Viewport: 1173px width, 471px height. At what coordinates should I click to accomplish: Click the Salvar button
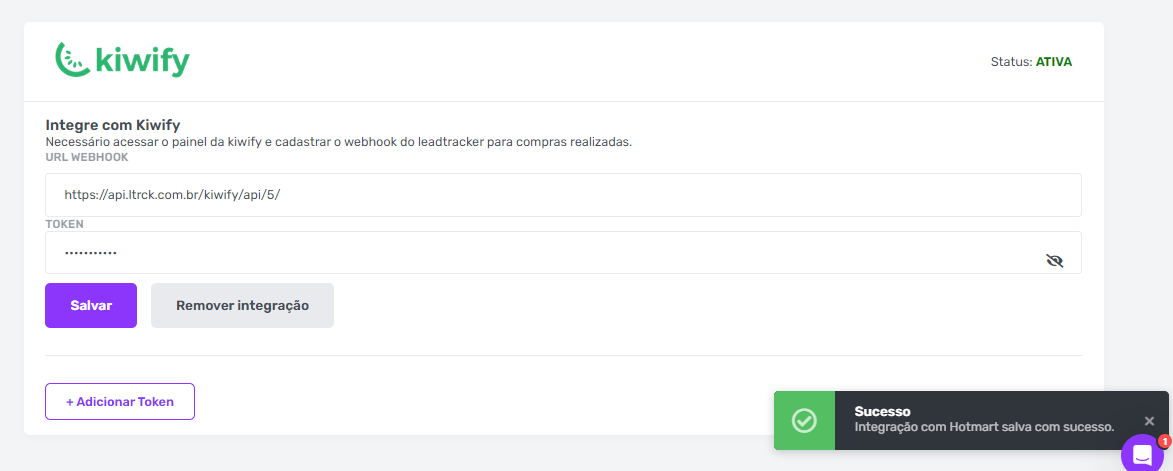[91, 305]
